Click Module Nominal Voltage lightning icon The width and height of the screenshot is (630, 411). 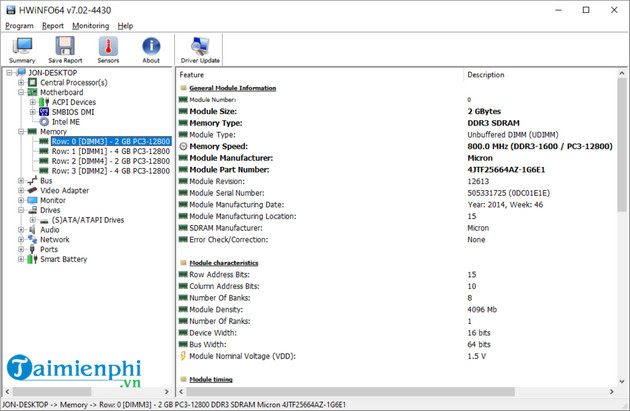tap(183, 356)
